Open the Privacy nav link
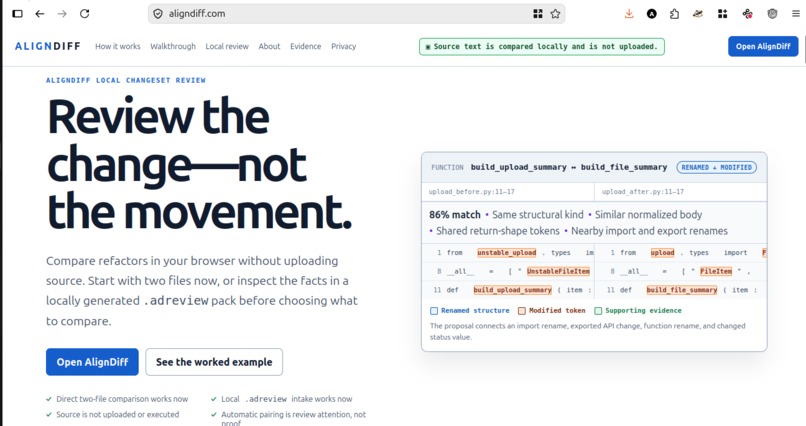The height and width of the screenshot is (426, 806). 343,46
